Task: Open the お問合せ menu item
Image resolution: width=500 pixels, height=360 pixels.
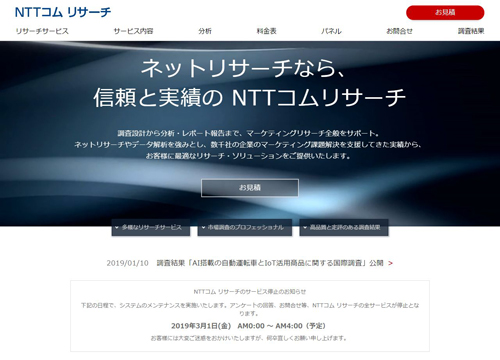Action: click(x=399, y=31)
